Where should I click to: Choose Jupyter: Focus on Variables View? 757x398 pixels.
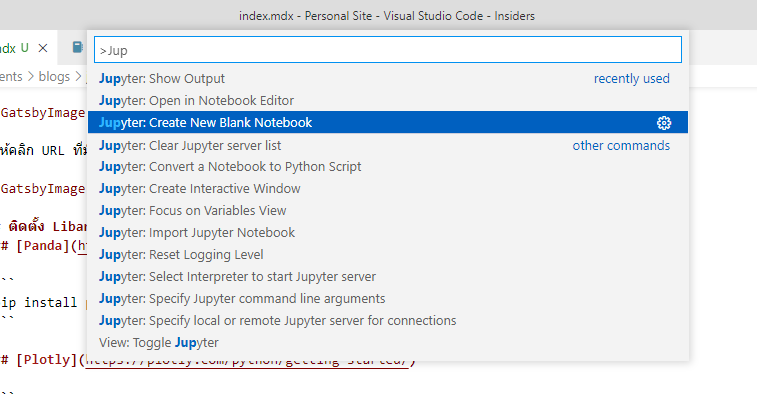[x=388, y=211]
